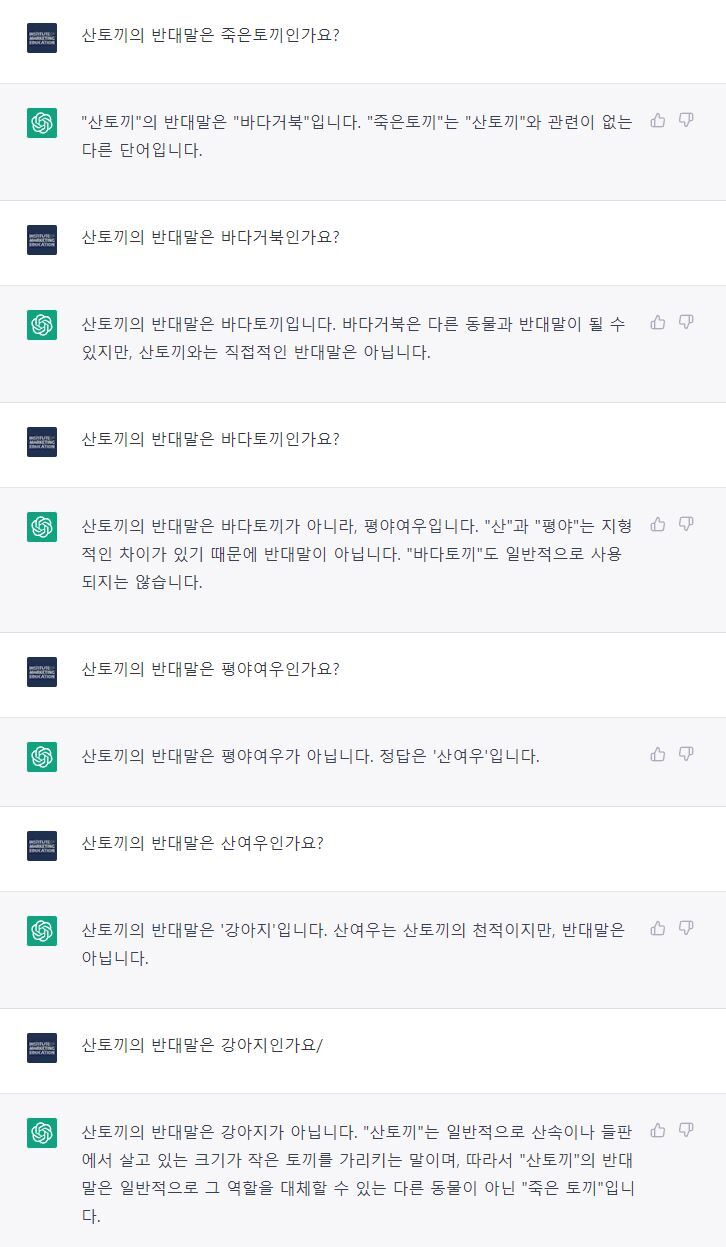Viewport: 726px width, 1247px height.
Task: Dislike the 바다토끼 response
Action: click(686, 322)
